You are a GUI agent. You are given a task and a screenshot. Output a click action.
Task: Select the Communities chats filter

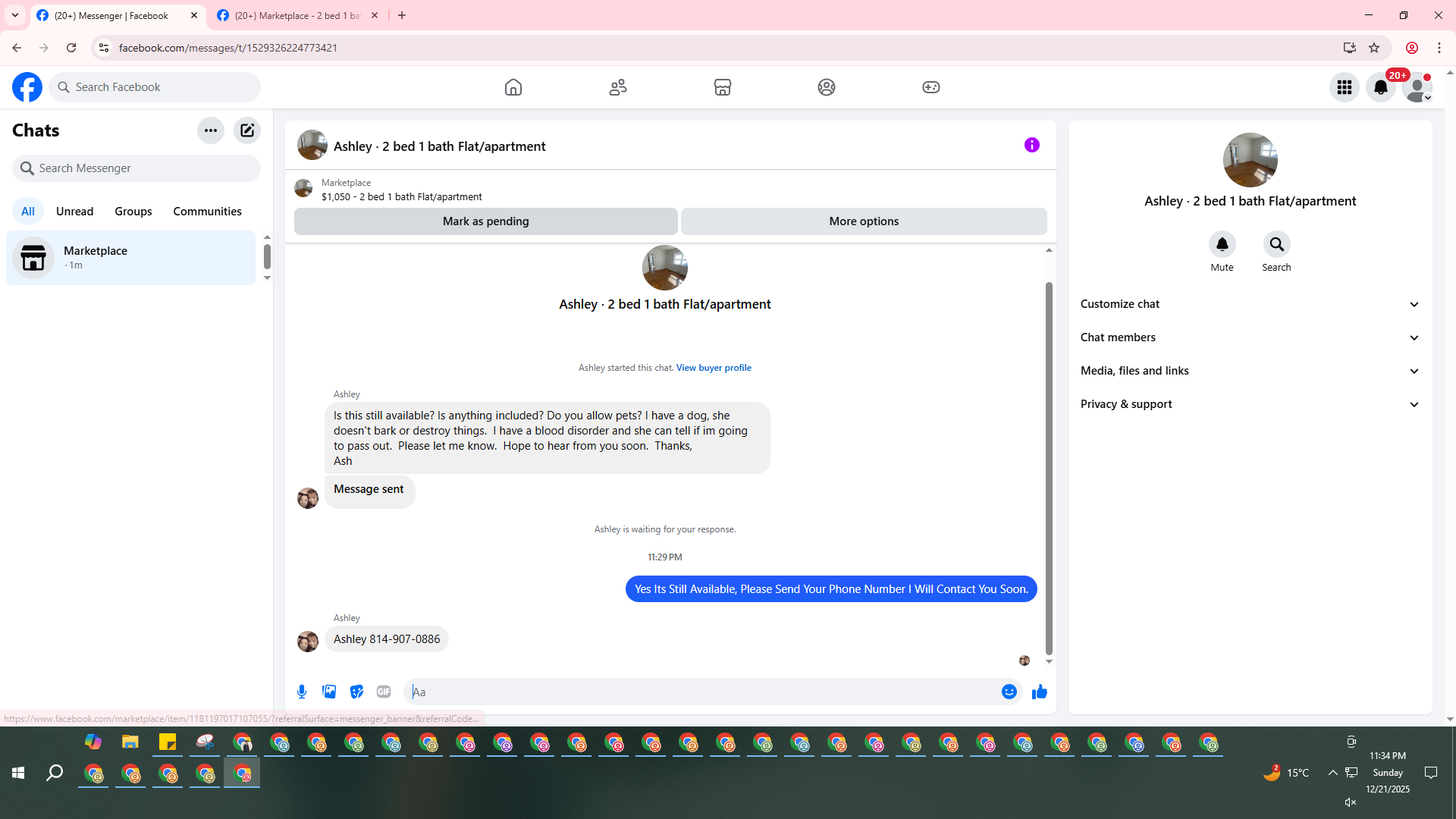(x=207, y=212)
